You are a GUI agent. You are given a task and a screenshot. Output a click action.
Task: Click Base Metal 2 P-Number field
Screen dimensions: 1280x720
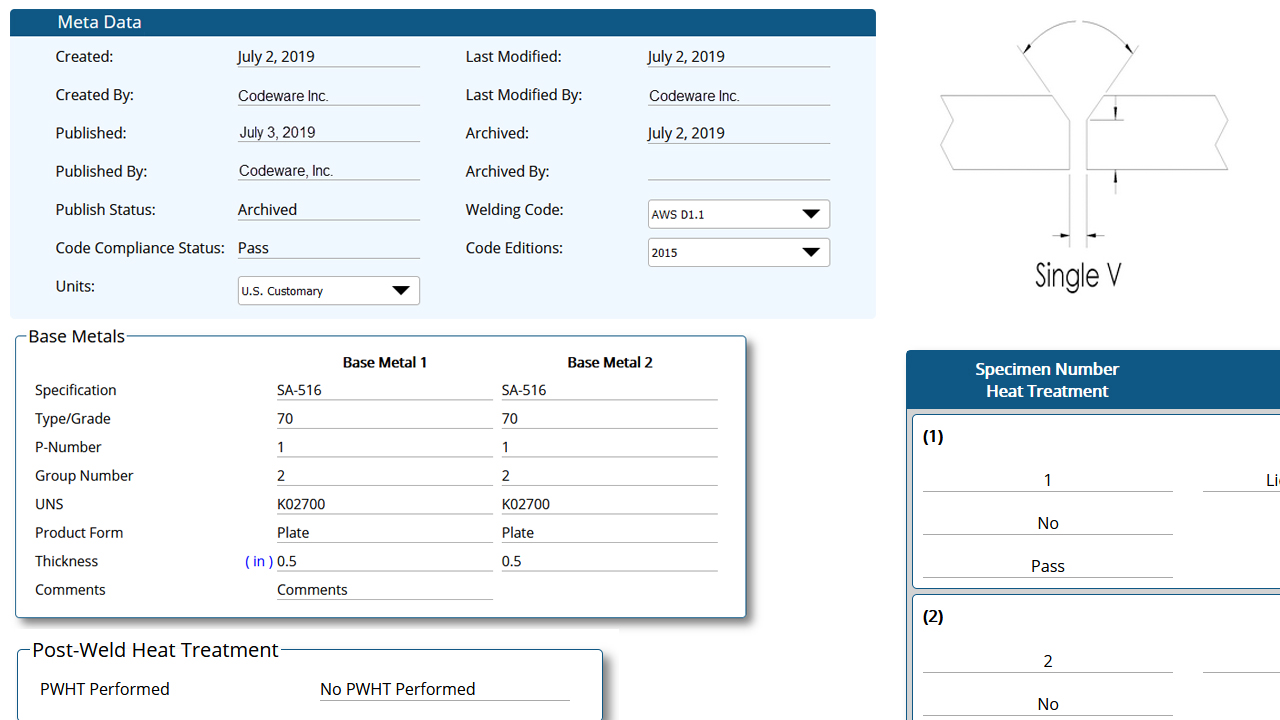click(x=609, y=447)
